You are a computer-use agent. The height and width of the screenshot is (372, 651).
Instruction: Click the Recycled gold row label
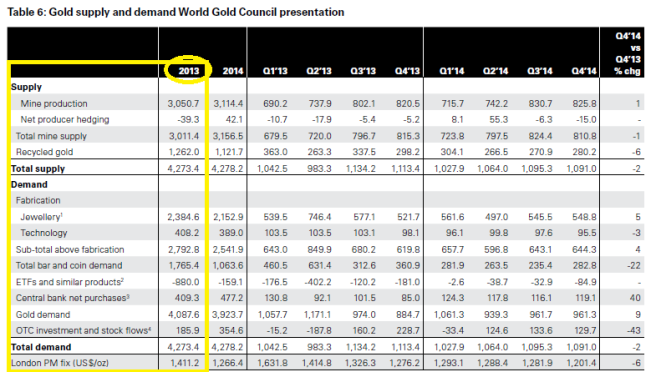44,152
